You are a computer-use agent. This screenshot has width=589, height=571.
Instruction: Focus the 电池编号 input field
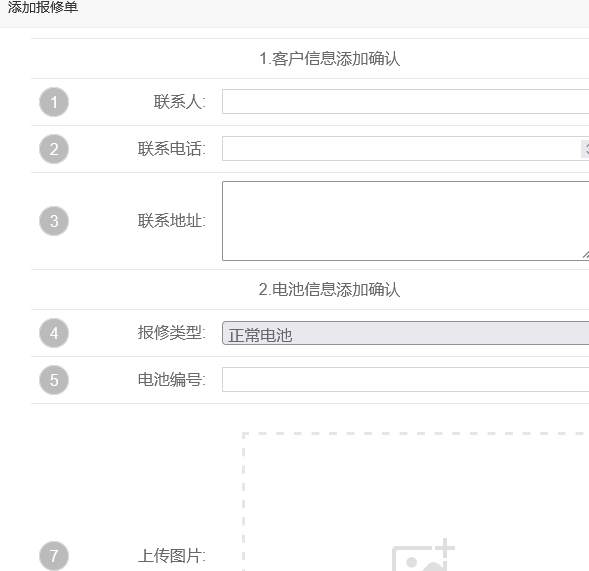[x=405, y=379]
